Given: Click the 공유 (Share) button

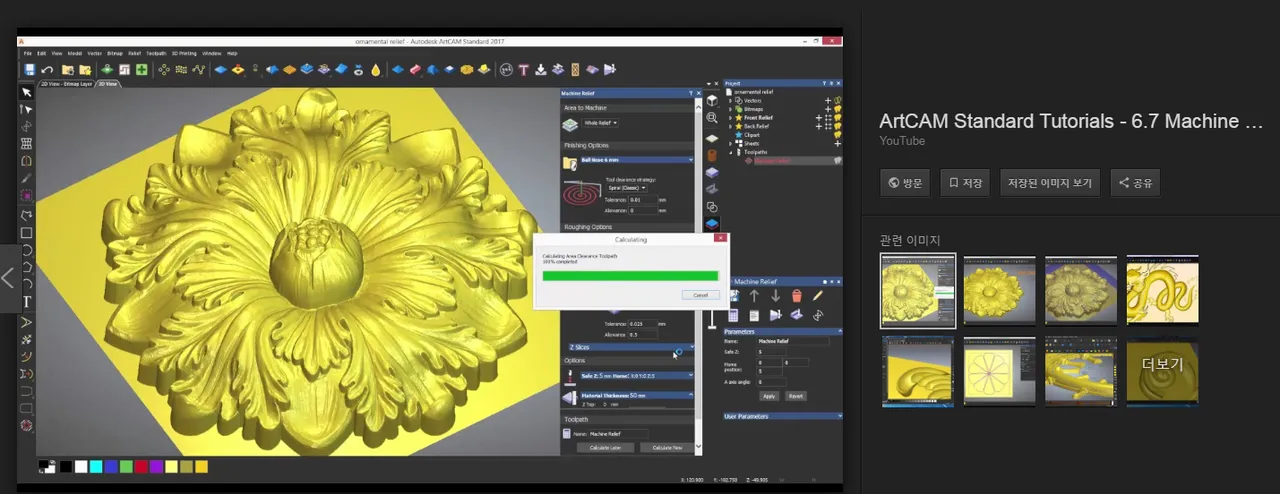Looking at the screenshot, I should coord(1135,183).
